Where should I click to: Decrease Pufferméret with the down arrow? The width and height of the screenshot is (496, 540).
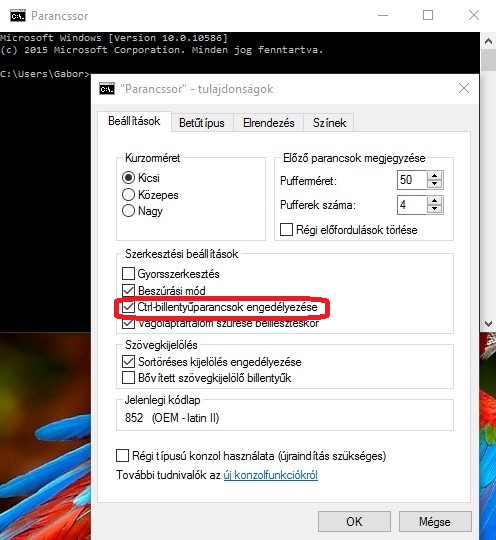tap(435, 184)
